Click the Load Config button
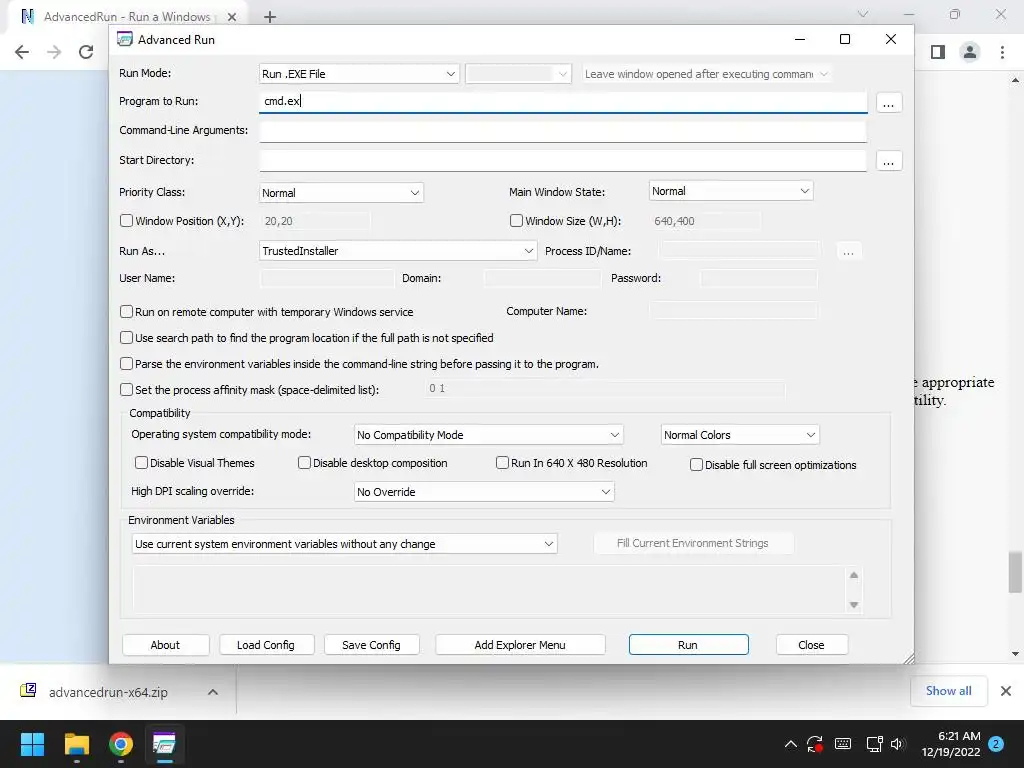 (266, 645)
